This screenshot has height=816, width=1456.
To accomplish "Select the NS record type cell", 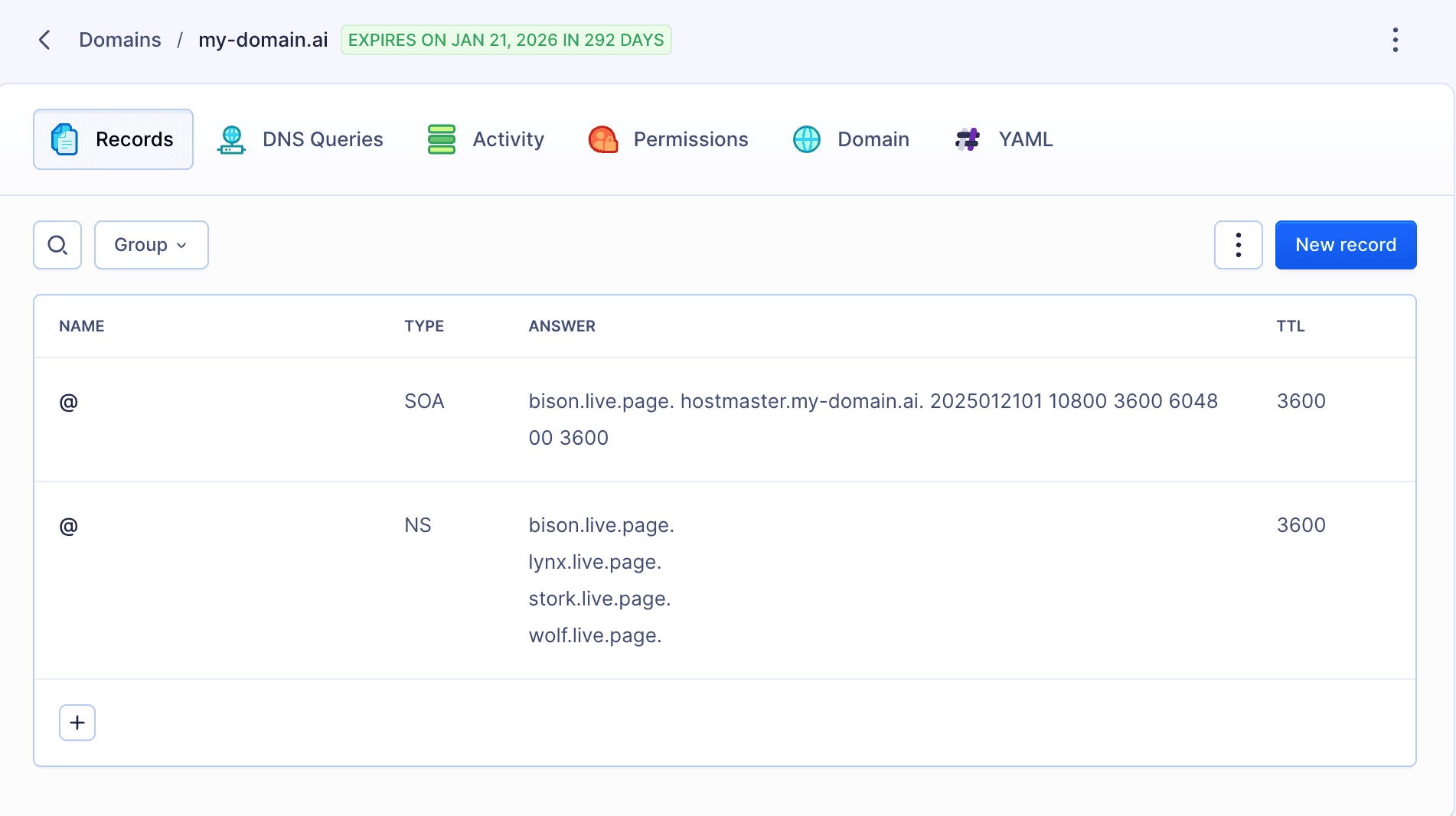I will click(418, 525).
